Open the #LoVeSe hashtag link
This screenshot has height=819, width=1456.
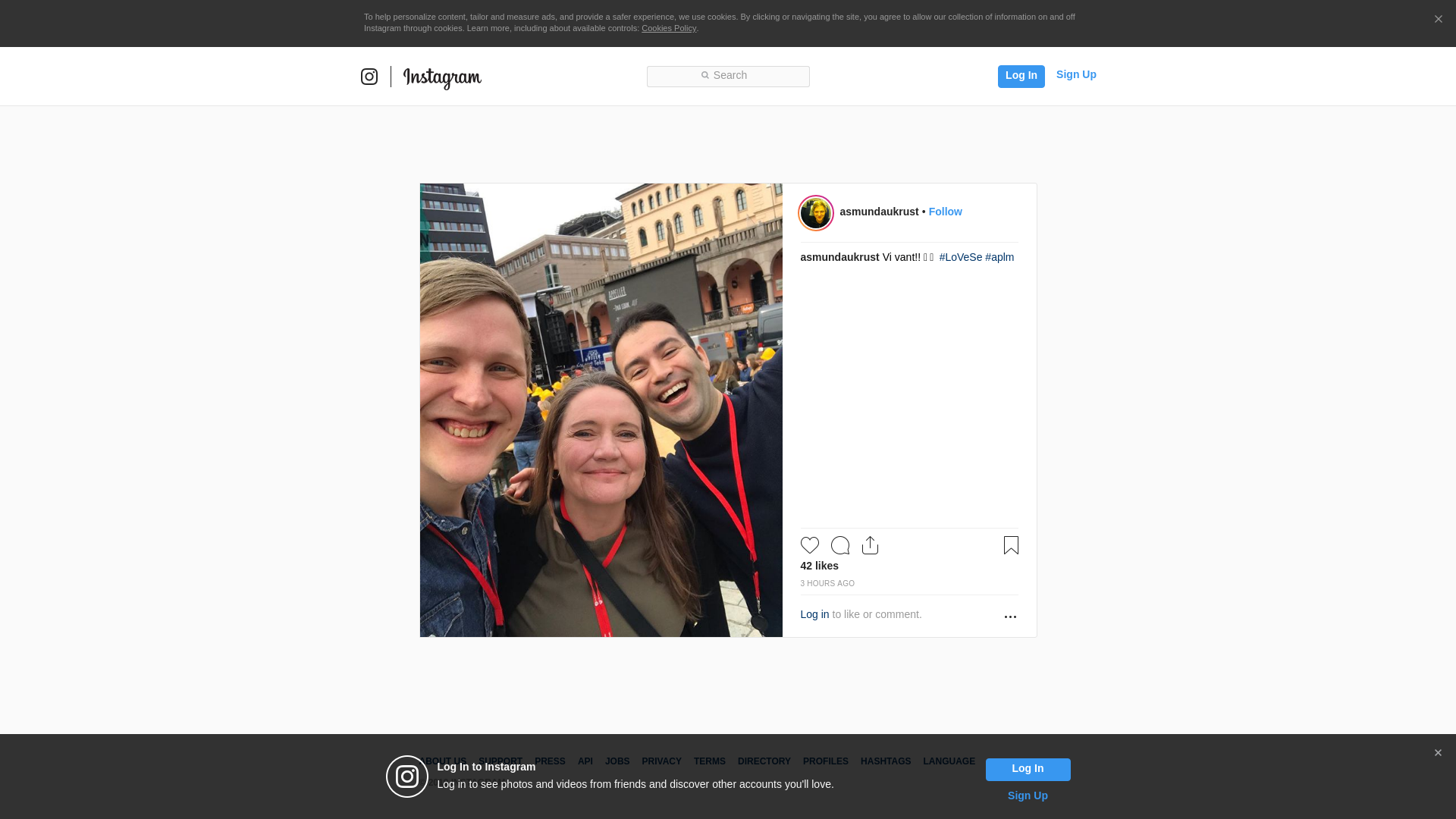[960, 257]
